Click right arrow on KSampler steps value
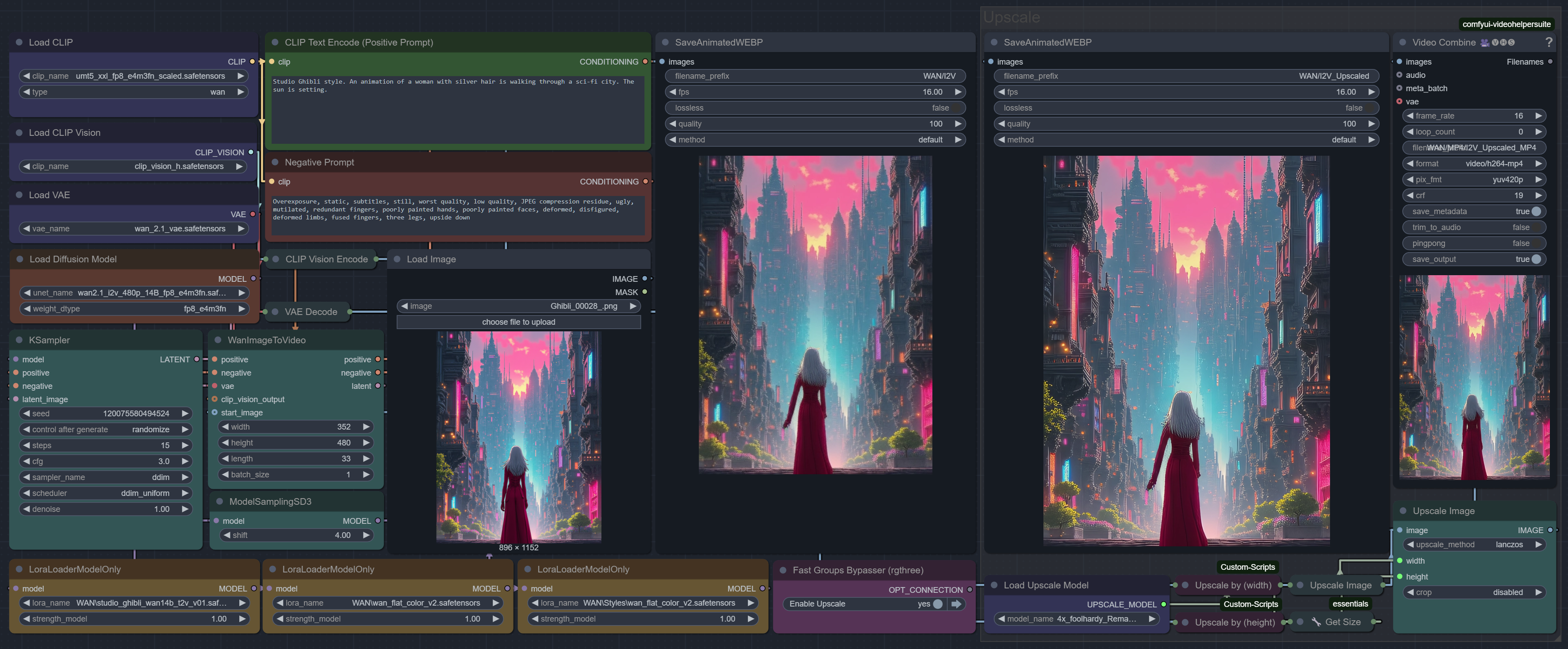The width and height of the screenshot is (1568, 649). (185, 445)
